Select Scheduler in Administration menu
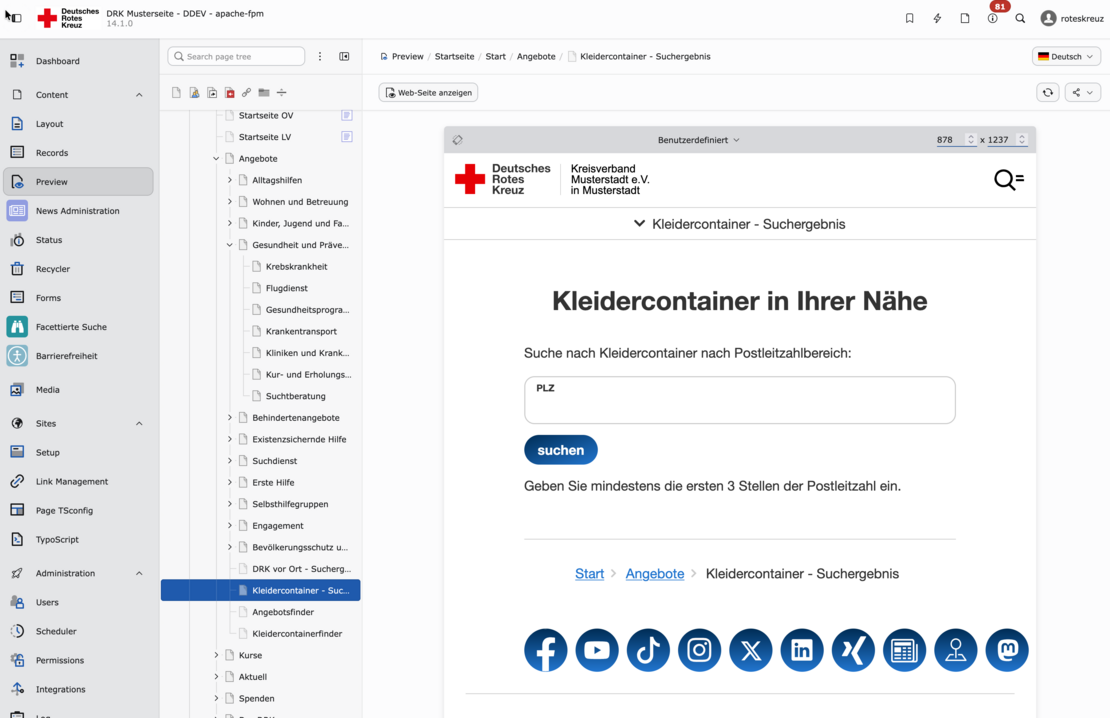The image size is (1110, 718). [56, 632]
